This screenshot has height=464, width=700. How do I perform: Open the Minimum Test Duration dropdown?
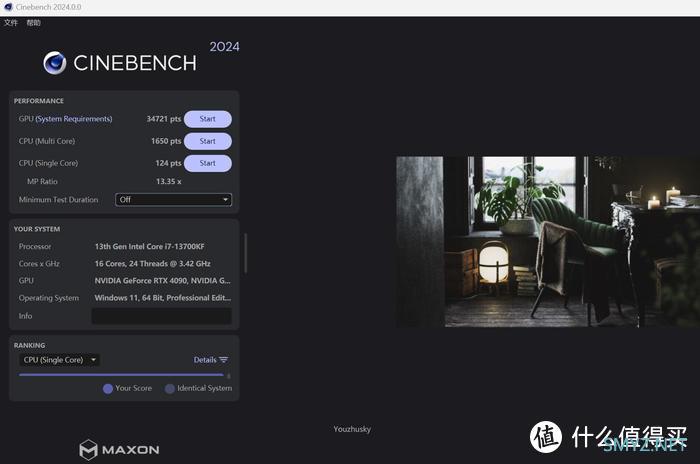coord(173,200)
